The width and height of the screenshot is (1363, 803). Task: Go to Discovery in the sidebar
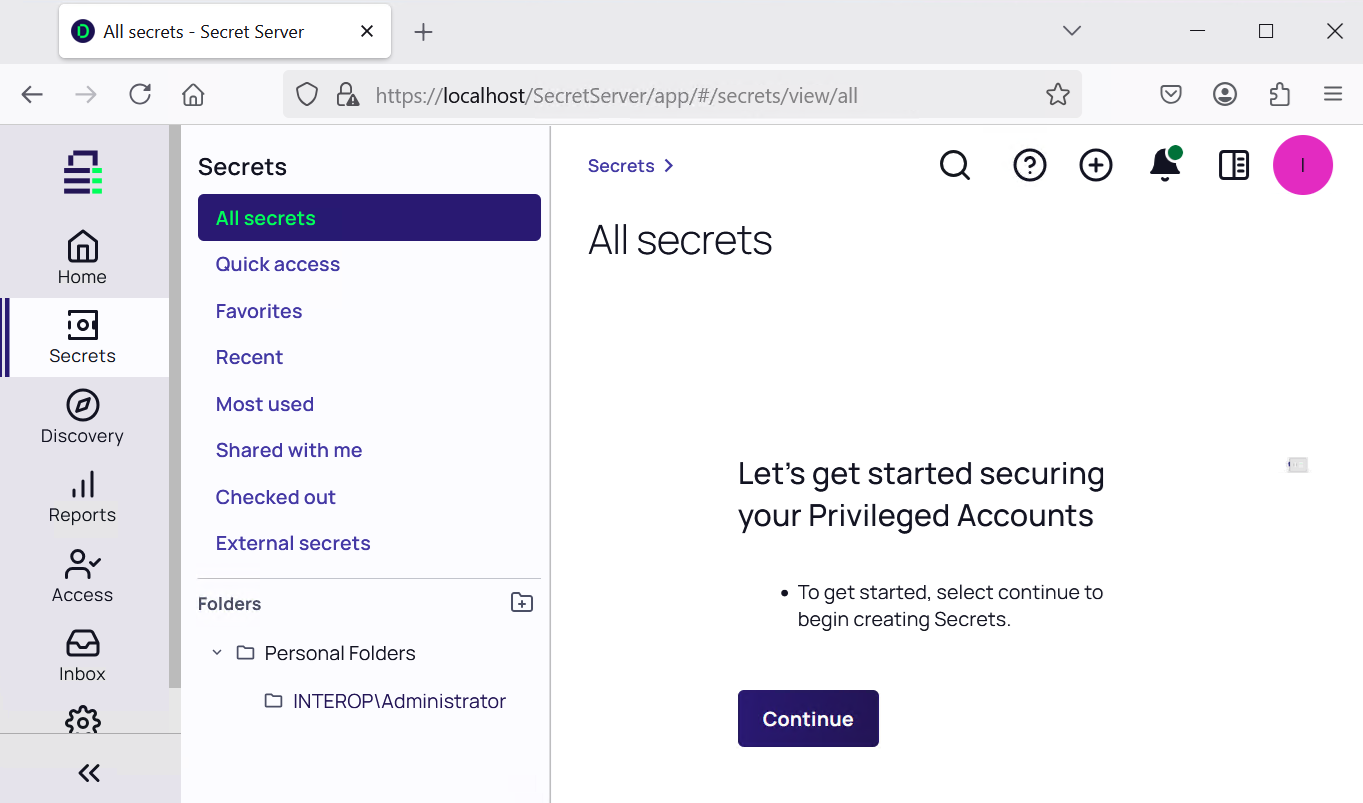pos(82,417)
